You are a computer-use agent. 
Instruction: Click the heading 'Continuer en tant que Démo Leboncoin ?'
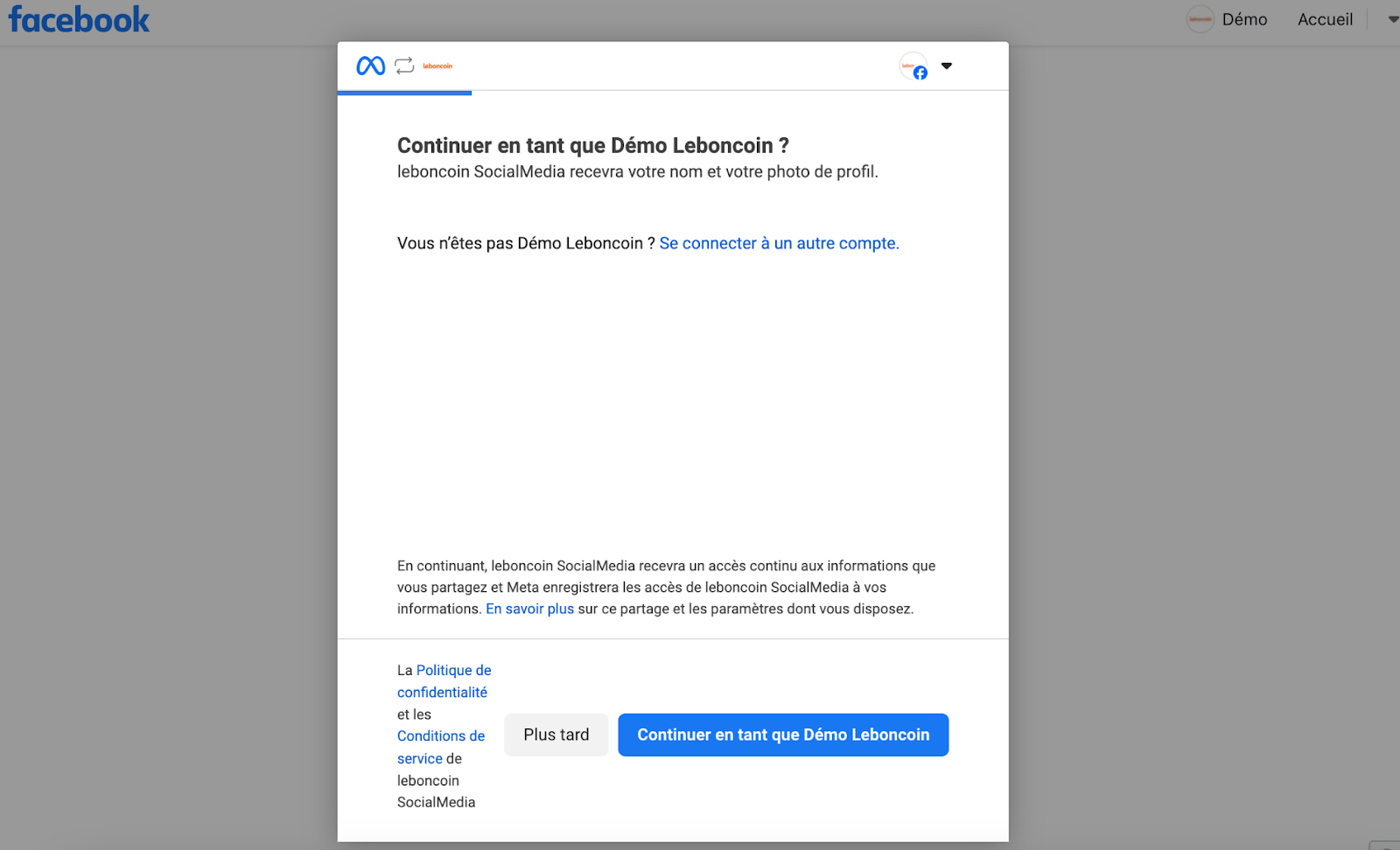(593, 145)
